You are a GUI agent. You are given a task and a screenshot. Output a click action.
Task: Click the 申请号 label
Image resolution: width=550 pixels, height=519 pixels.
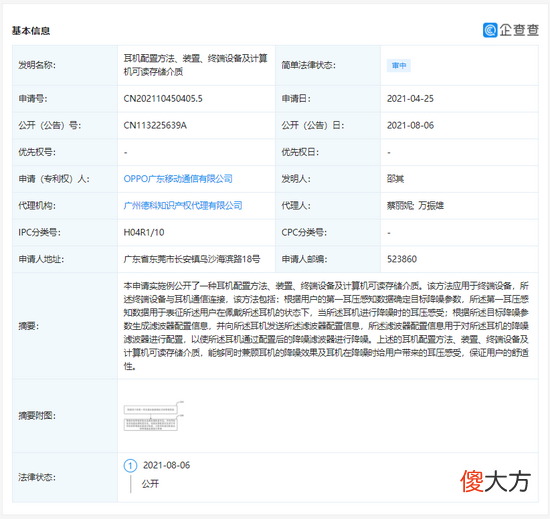(33, 99)
